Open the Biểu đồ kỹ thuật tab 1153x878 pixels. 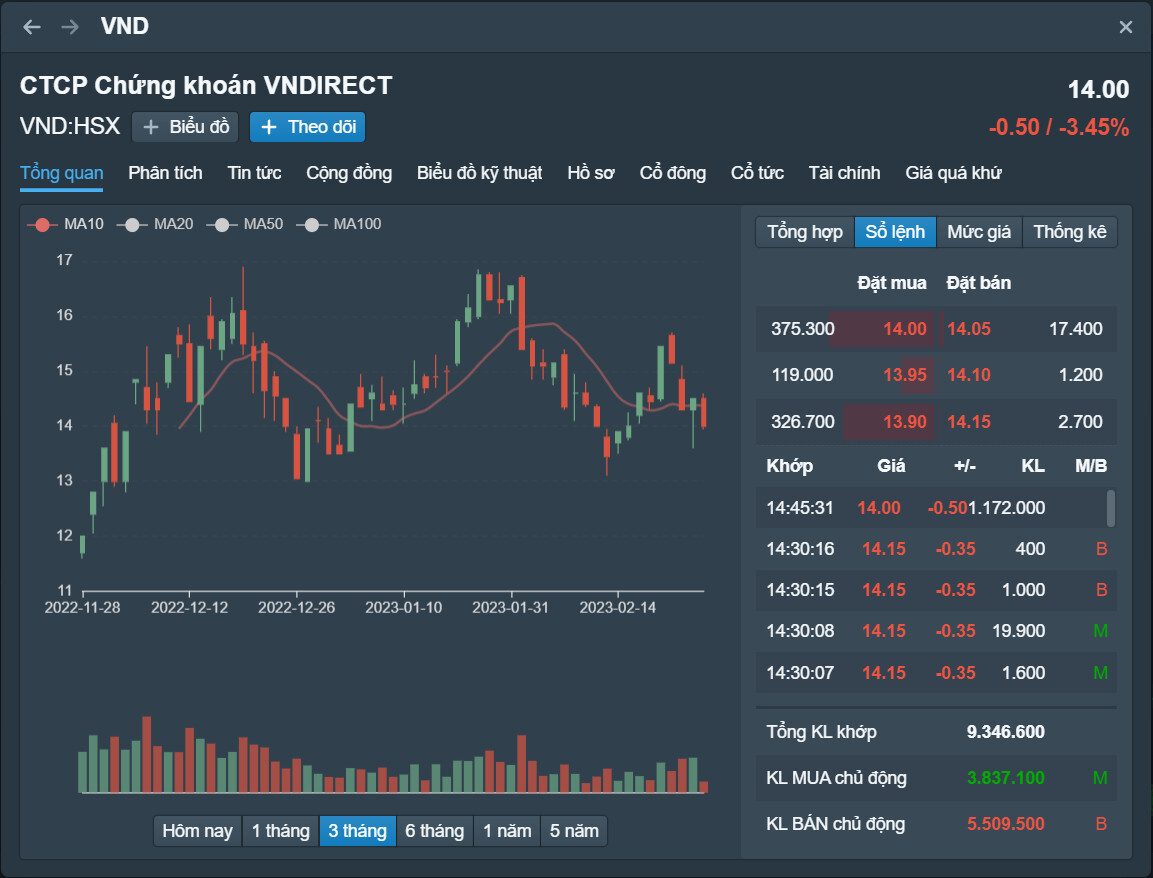[x=479, y=173]
